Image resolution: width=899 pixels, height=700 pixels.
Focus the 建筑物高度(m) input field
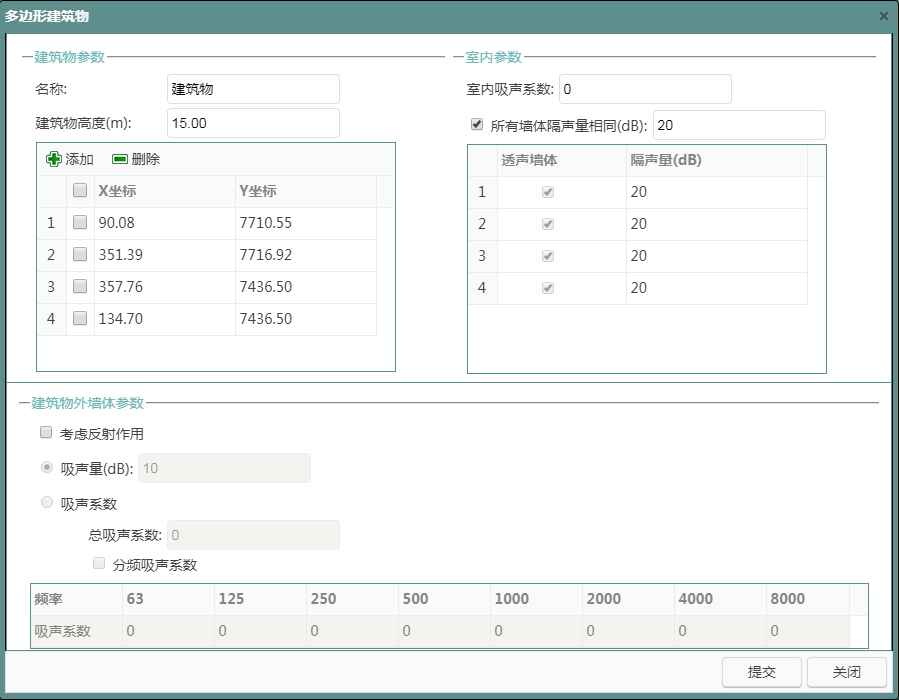pyautogui.click(x=253, y=123)
